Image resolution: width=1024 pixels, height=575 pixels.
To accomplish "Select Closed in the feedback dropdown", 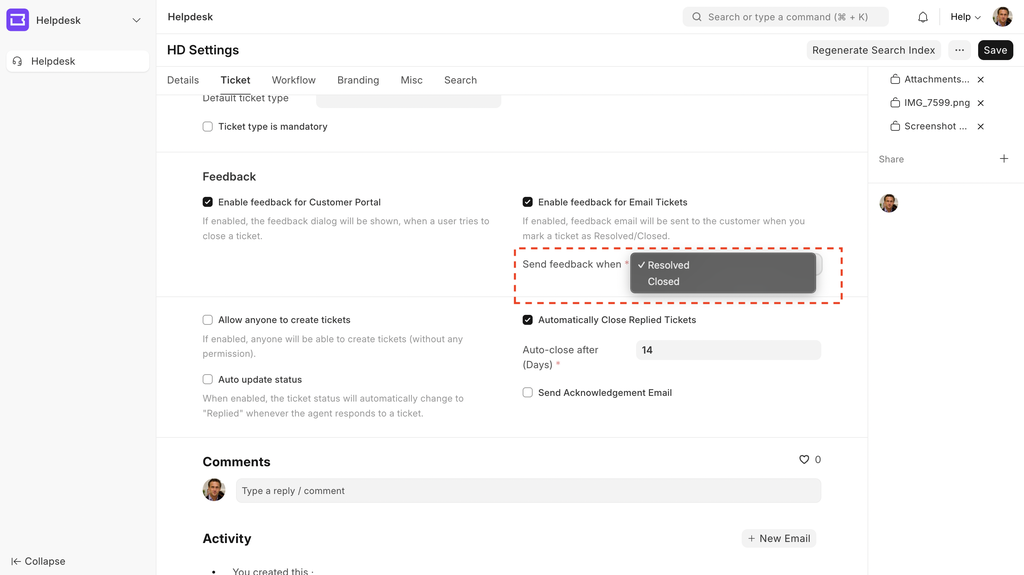I will coord(664,282).
